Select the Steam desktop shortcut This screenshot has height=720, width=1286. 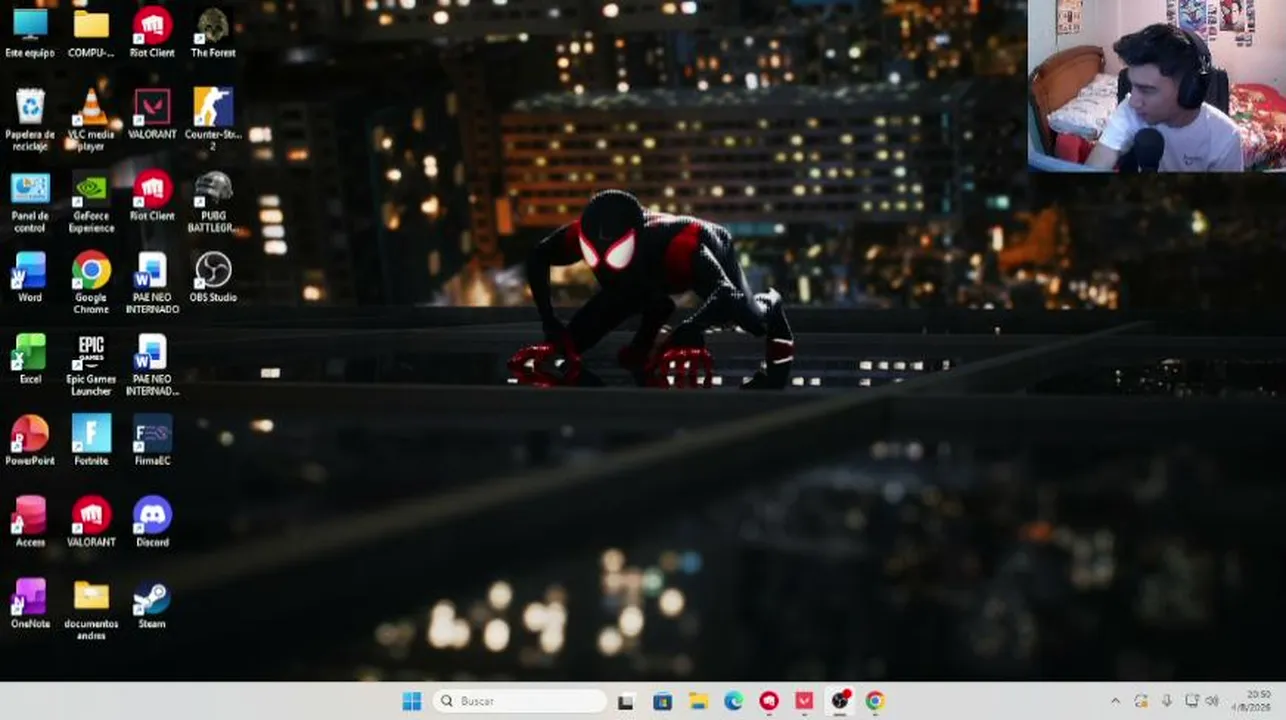(152, 604)
